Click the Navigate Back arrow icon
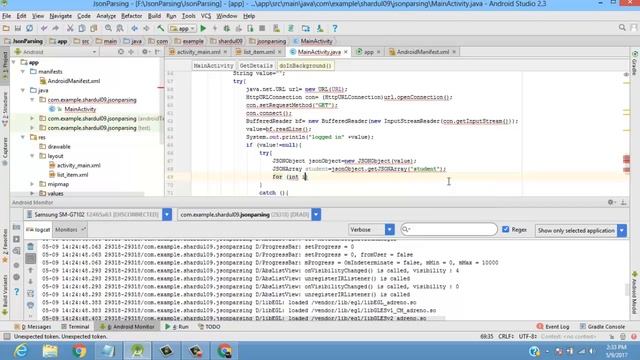Screen dimensions: 640x360 134,28
